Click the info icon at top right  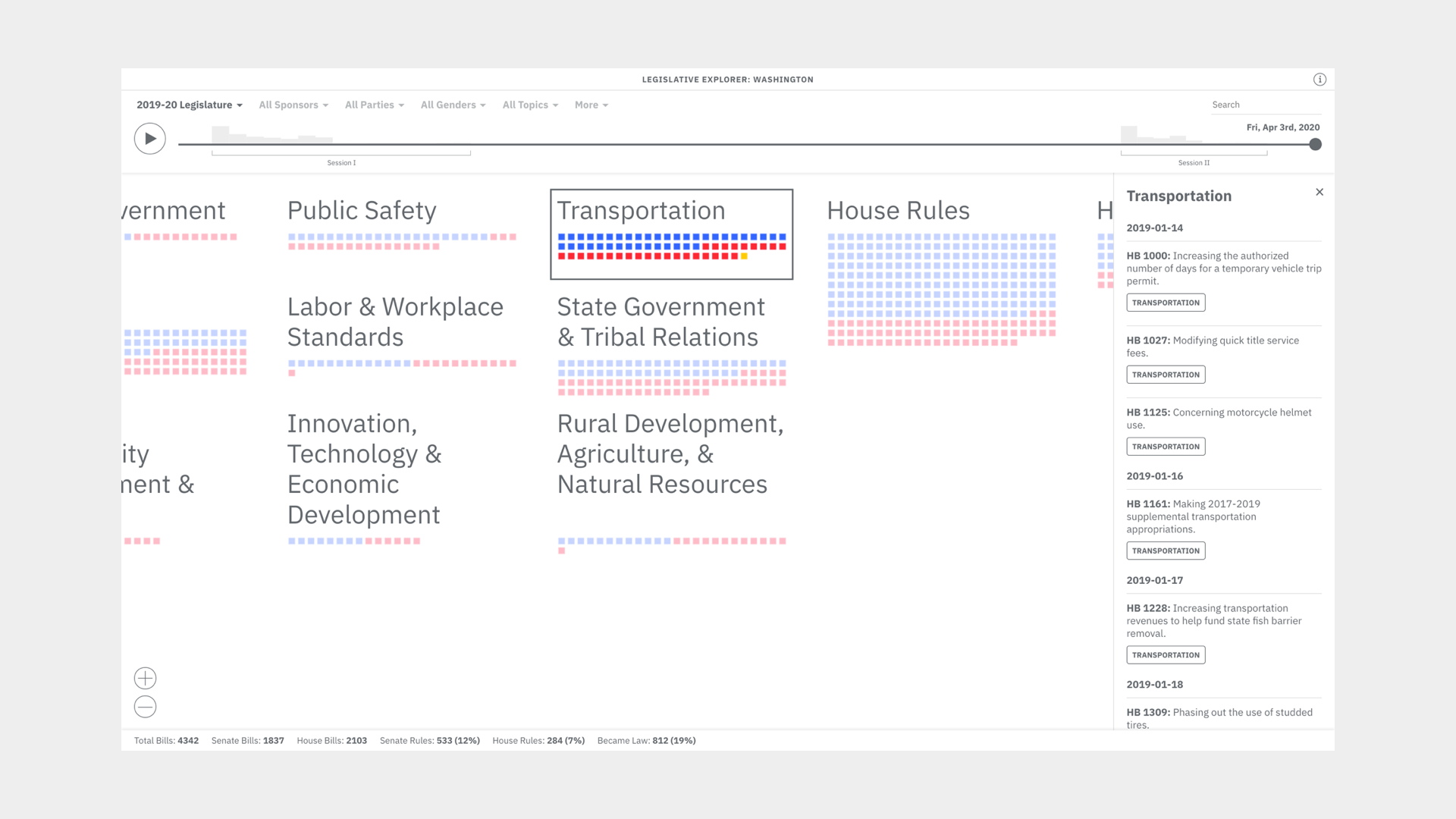coord(1319,80)
